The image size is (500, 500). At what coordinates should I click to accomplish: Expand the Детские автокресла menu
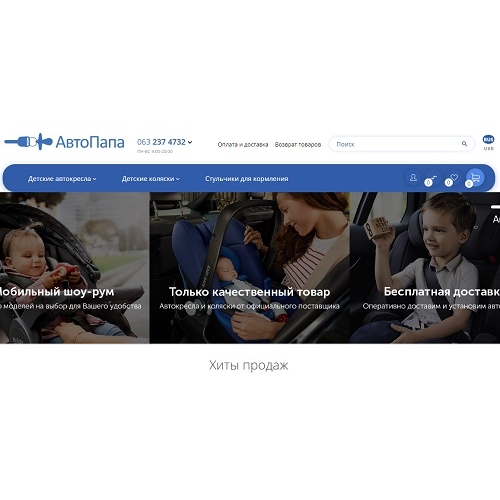pyautogui.click(x=62, y=179)
